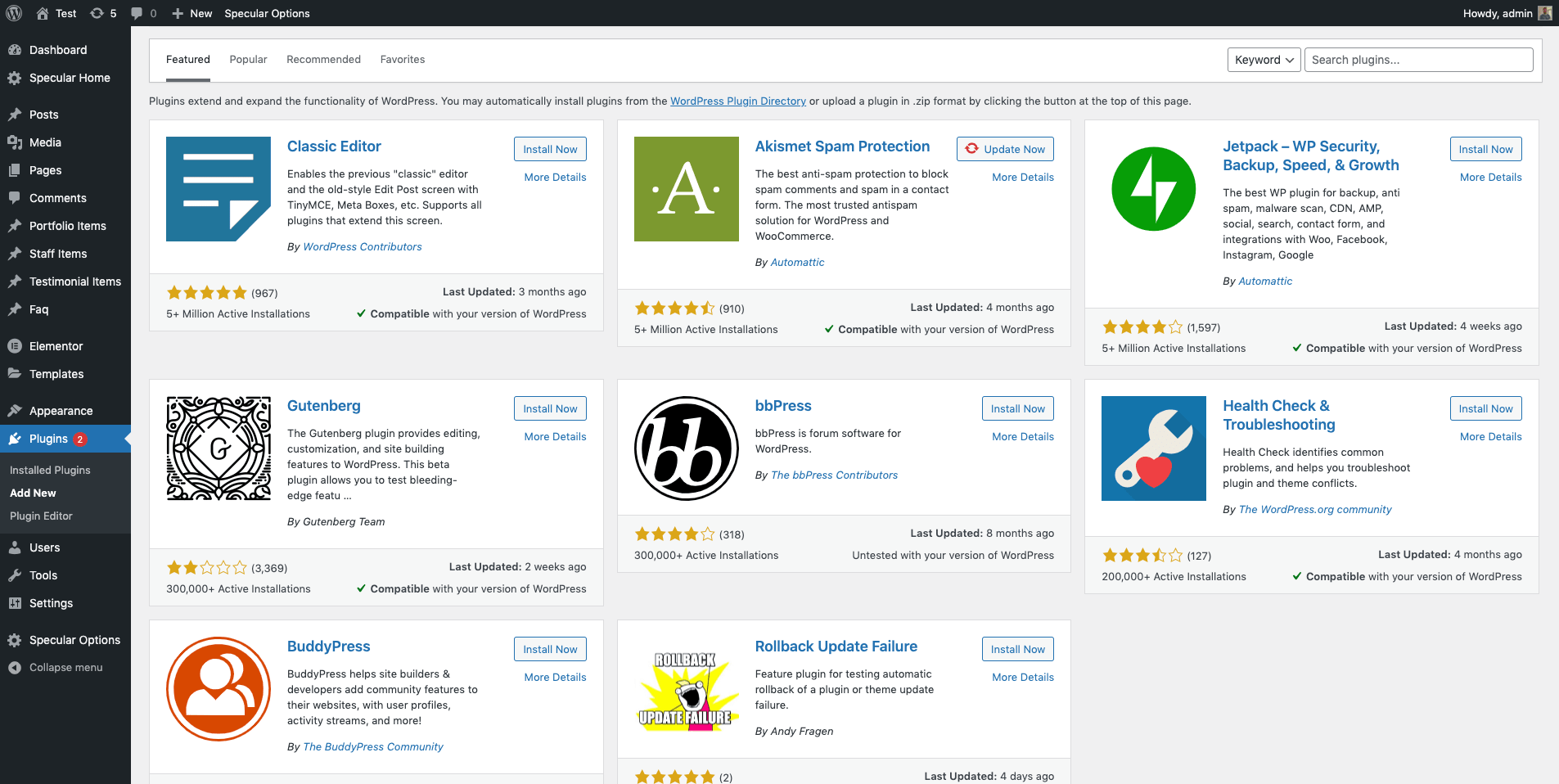Screen dimensions: 1559x784
Task: Install the bbPress plugin
Action: pos(1018,408)
